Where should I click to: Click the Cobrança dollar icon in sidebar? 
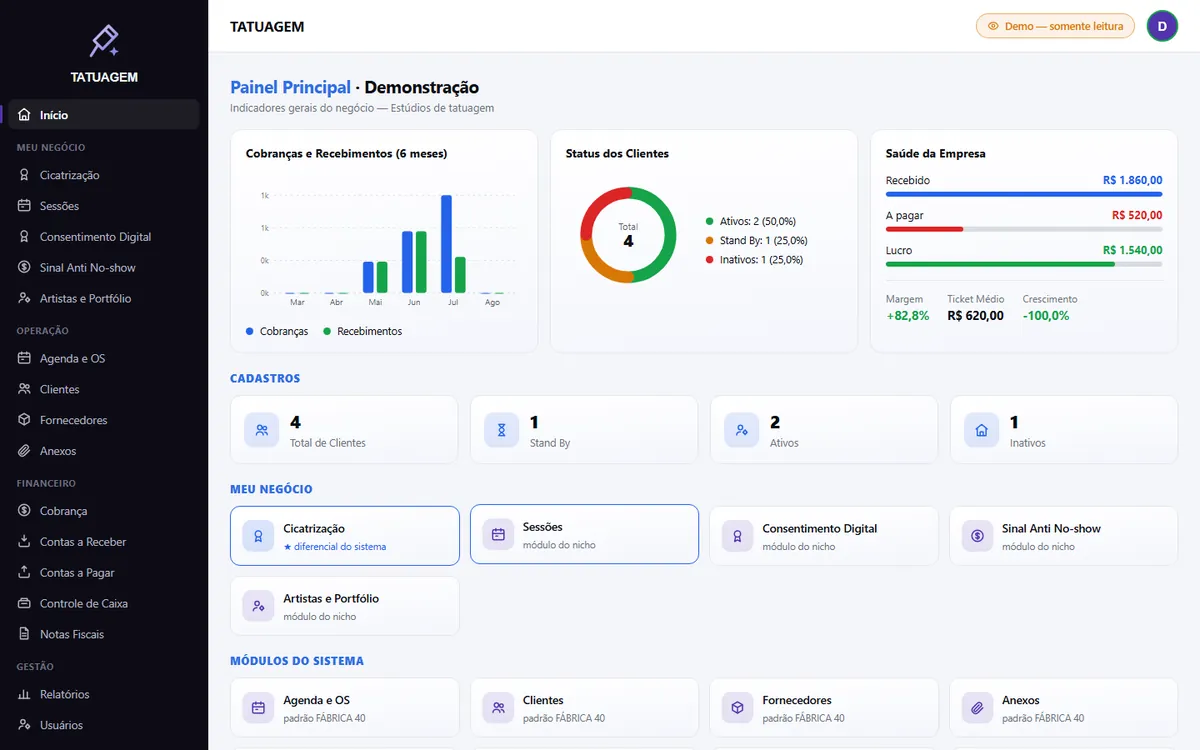(24, 511)
